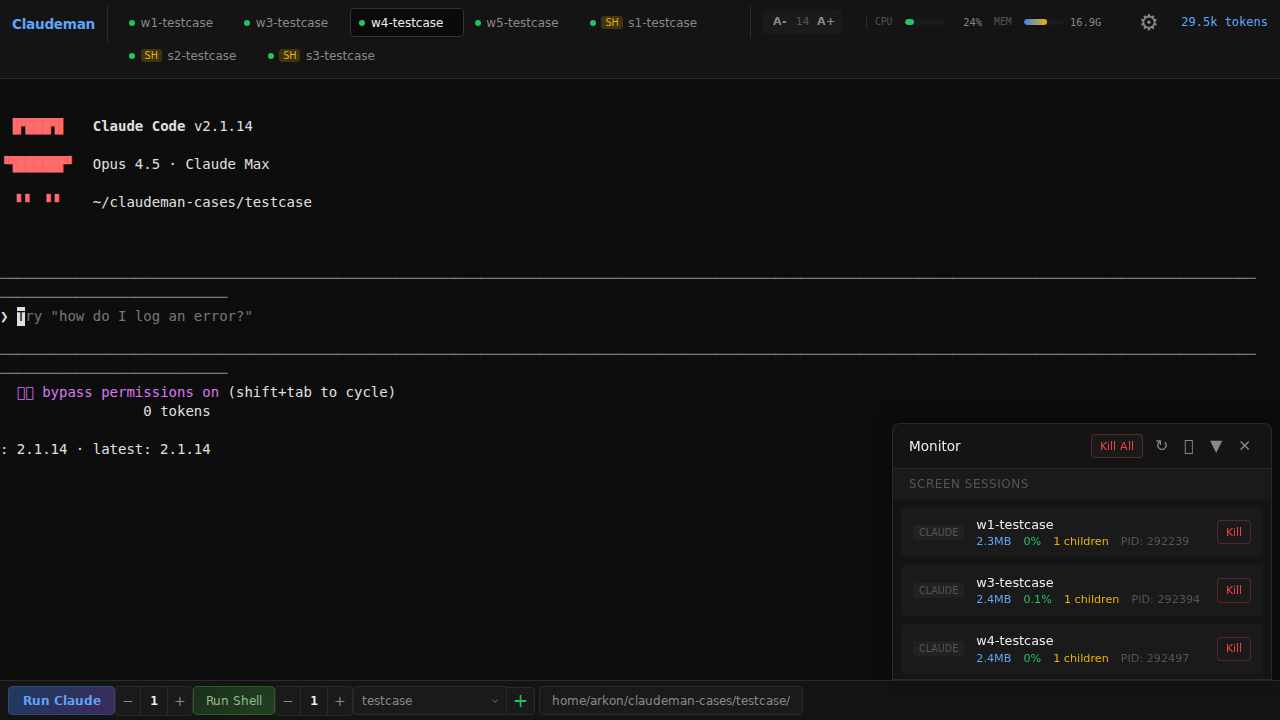Click the Monitor panel title

pos(935,446)
